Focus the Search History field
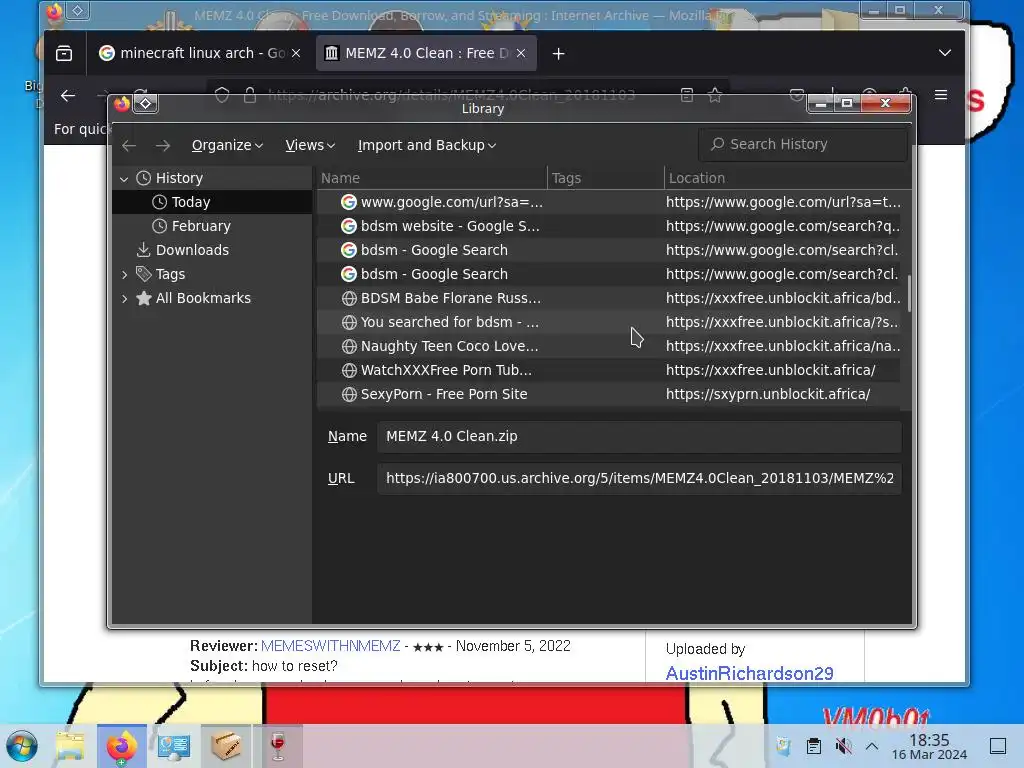Viewport: 1024px width, 768px height. tap(803, 144)
